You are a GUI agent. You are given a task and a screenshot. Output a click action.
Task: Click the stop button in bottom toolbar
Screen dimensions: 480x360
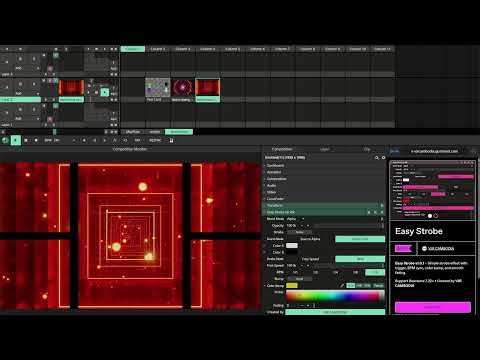[x=26, y=140]
